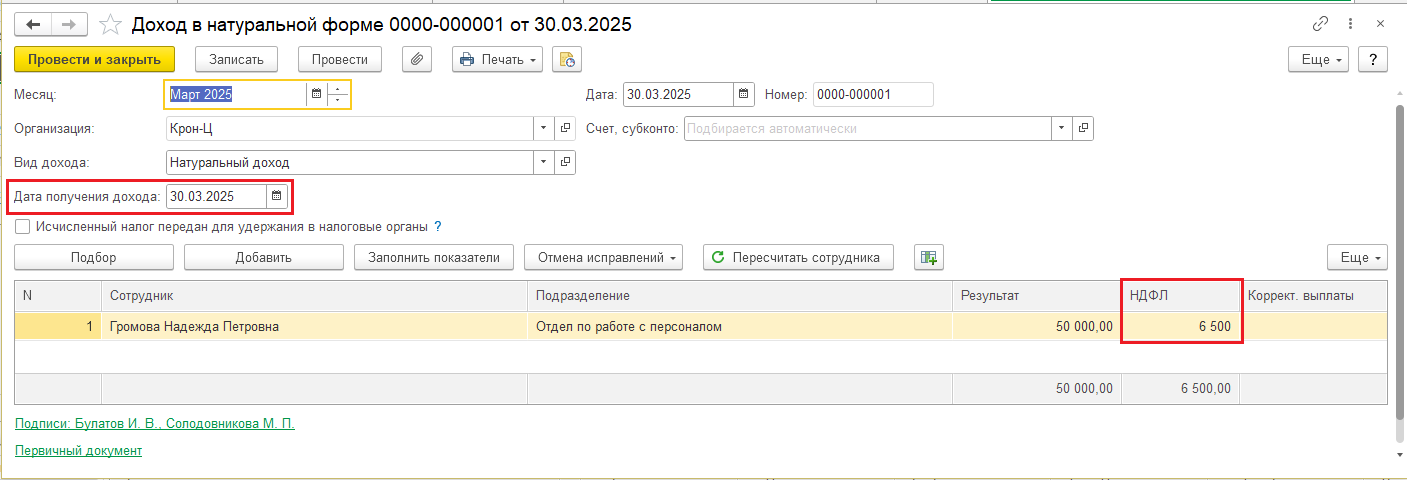Open calendar for Дата получения дохода
Viewport: 1407px width, 480px height.
[x=277, y=195]
